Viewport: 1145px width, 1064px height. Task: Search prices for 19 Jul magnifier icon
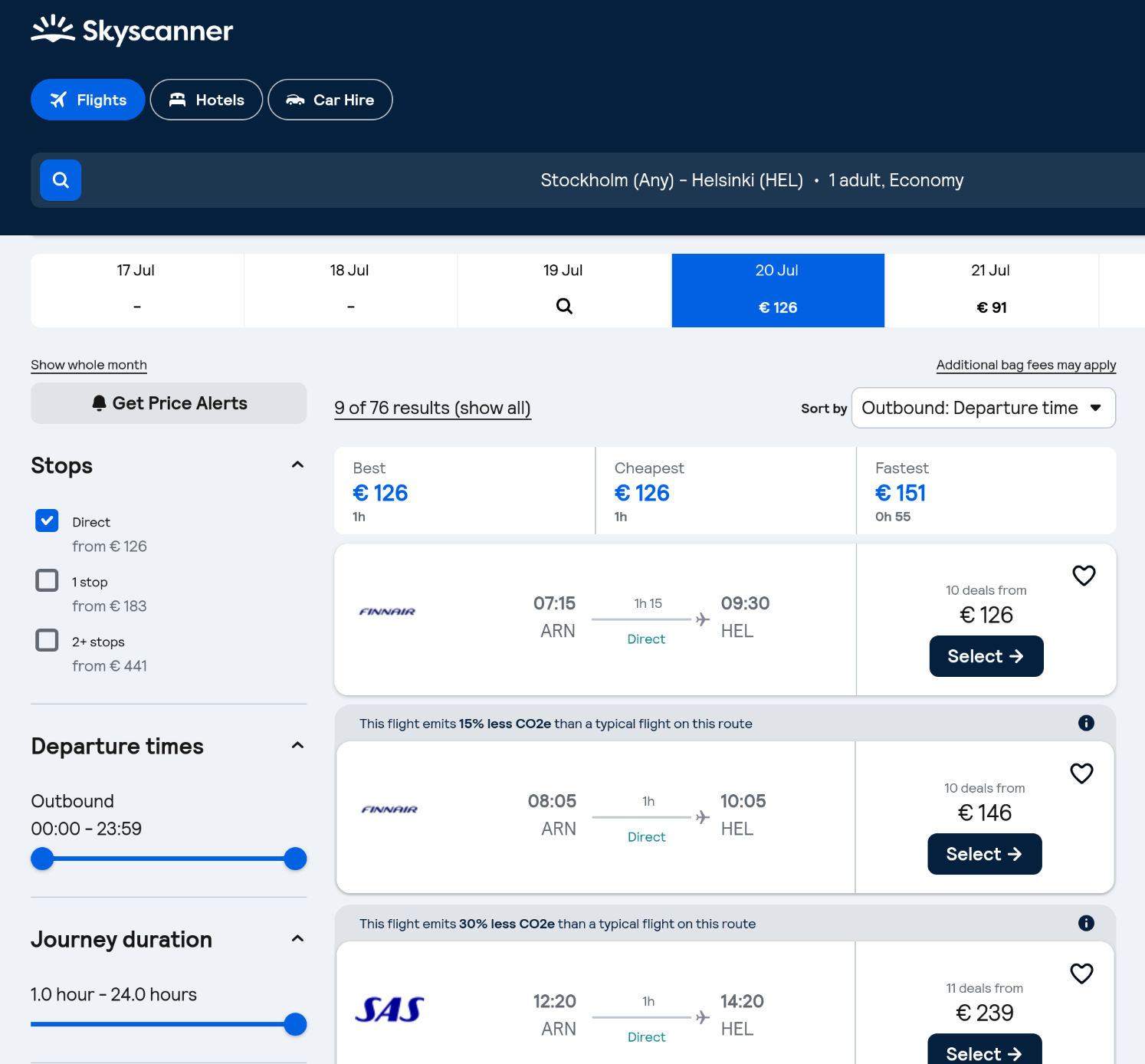pyautogui.click(x=564, y=306)
